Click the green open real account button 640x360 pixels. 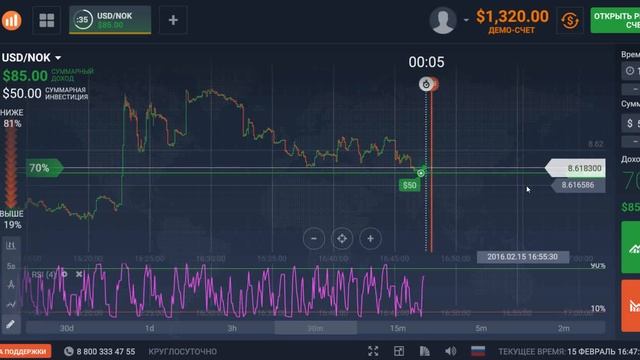click(x=615, y=20)
